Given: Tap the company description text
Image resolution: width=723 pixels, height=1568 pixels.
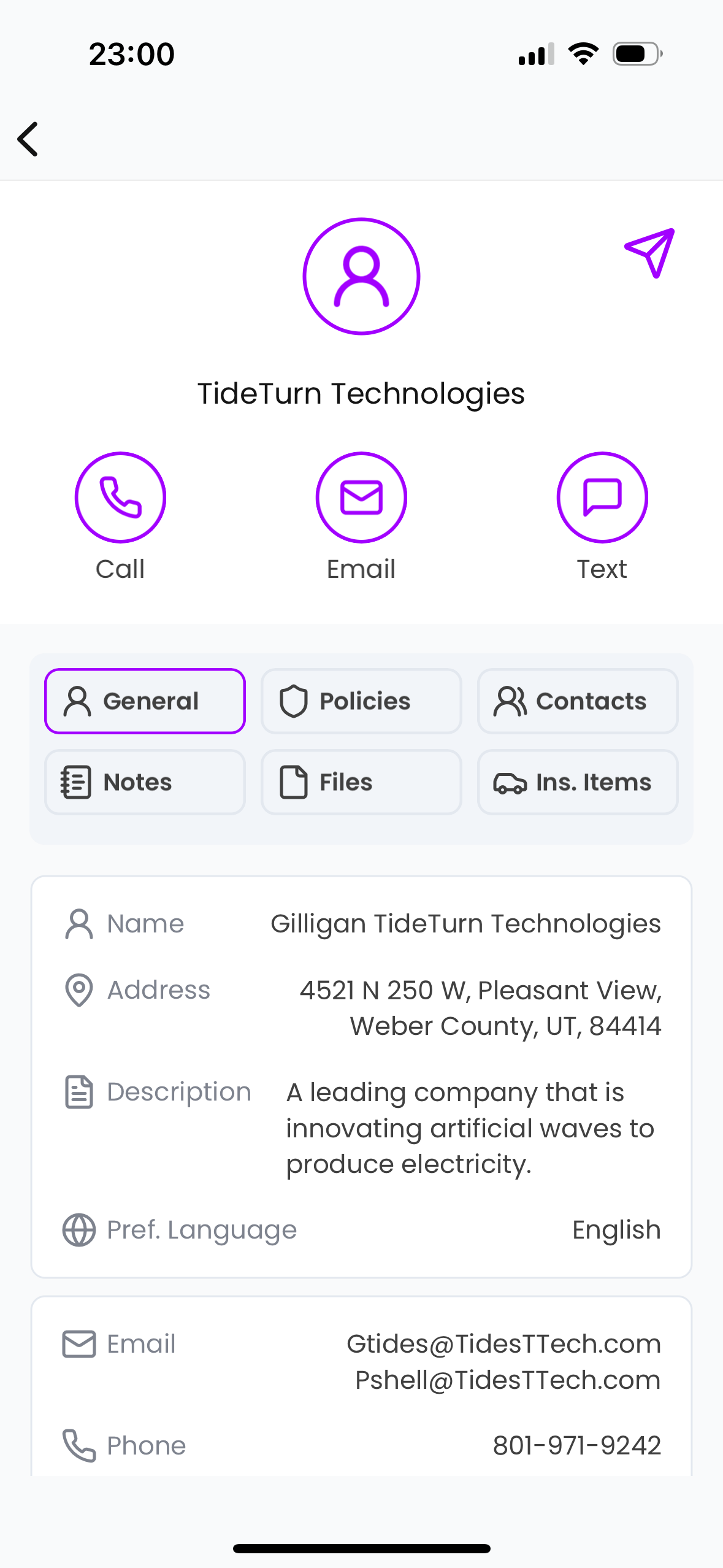Looking at the screenshot, I should point(470,1128).
